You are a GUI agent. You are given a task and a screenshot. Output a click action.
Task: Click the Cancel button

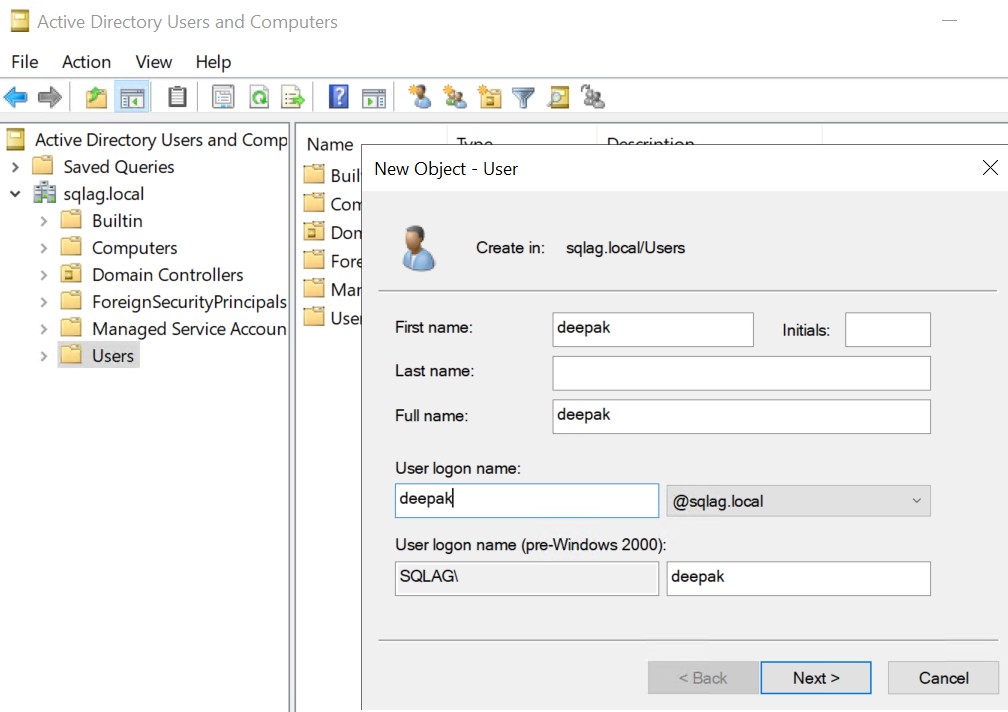943,678
